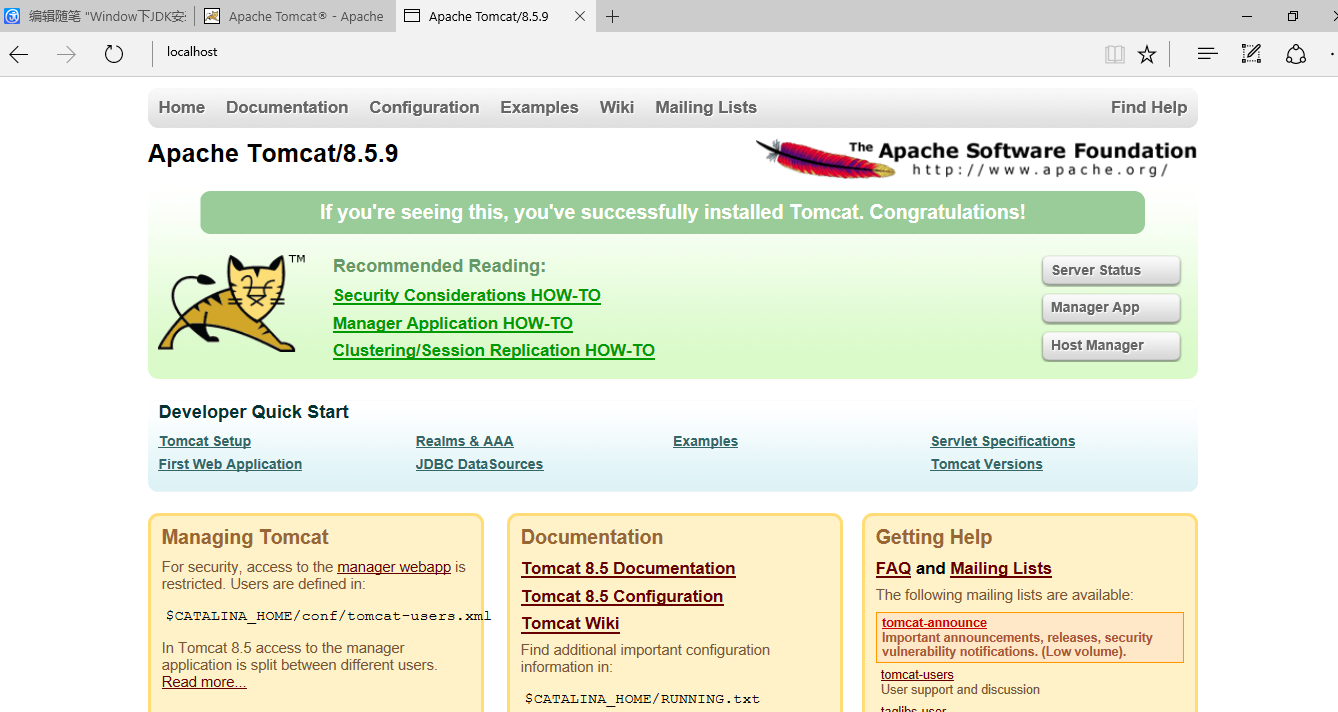Click the Recommended Reading heading
Image resolution: width=1338 pixels, height=712 pixels.
[x=440, y=266]
